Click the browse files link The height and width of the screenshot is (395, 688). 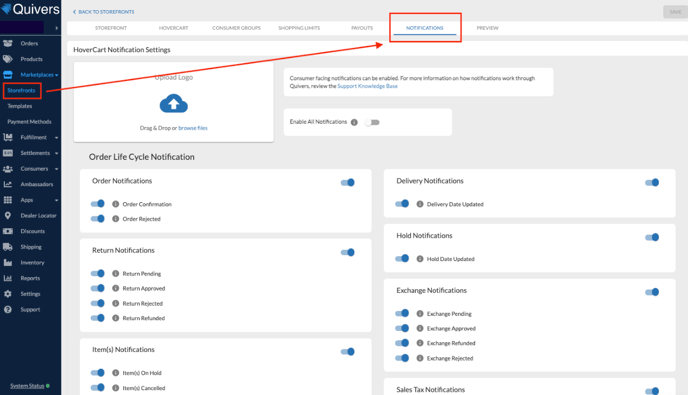tap(193, 128)
